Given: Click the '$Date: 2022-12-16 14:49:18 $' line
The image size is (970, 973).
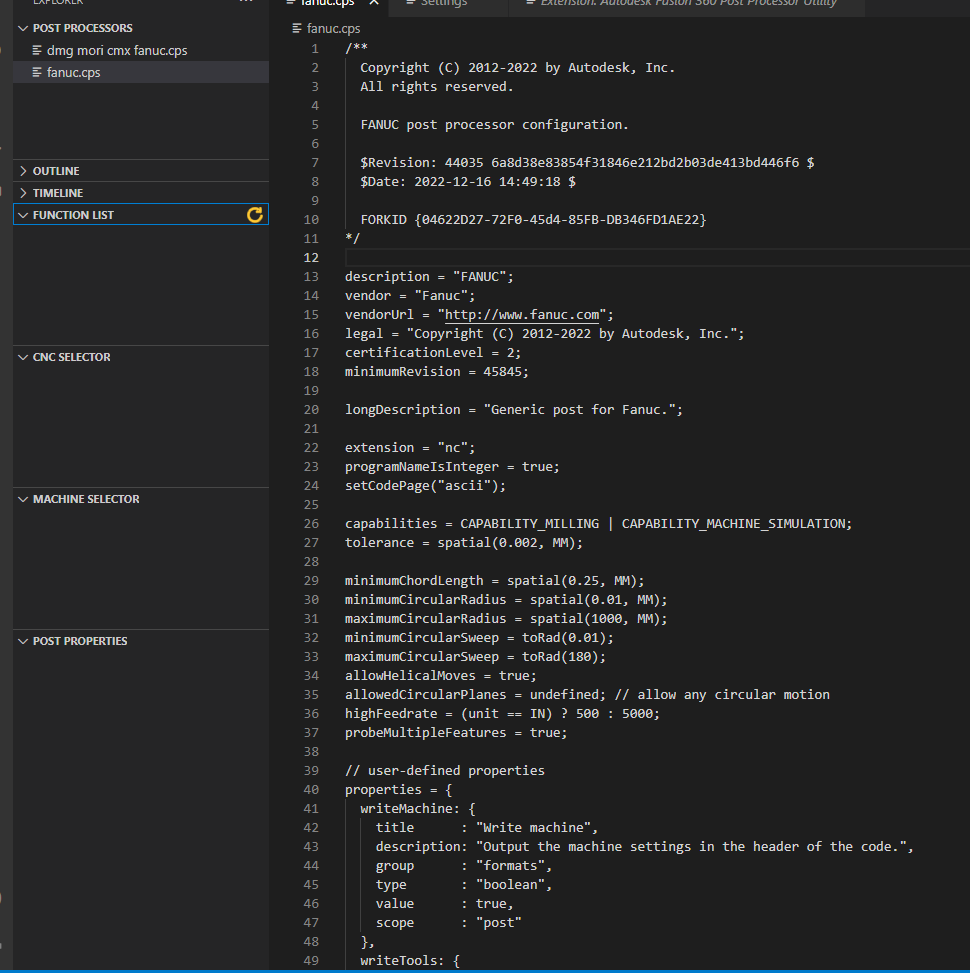Looking at the screenshot, I should coord(468,182).
